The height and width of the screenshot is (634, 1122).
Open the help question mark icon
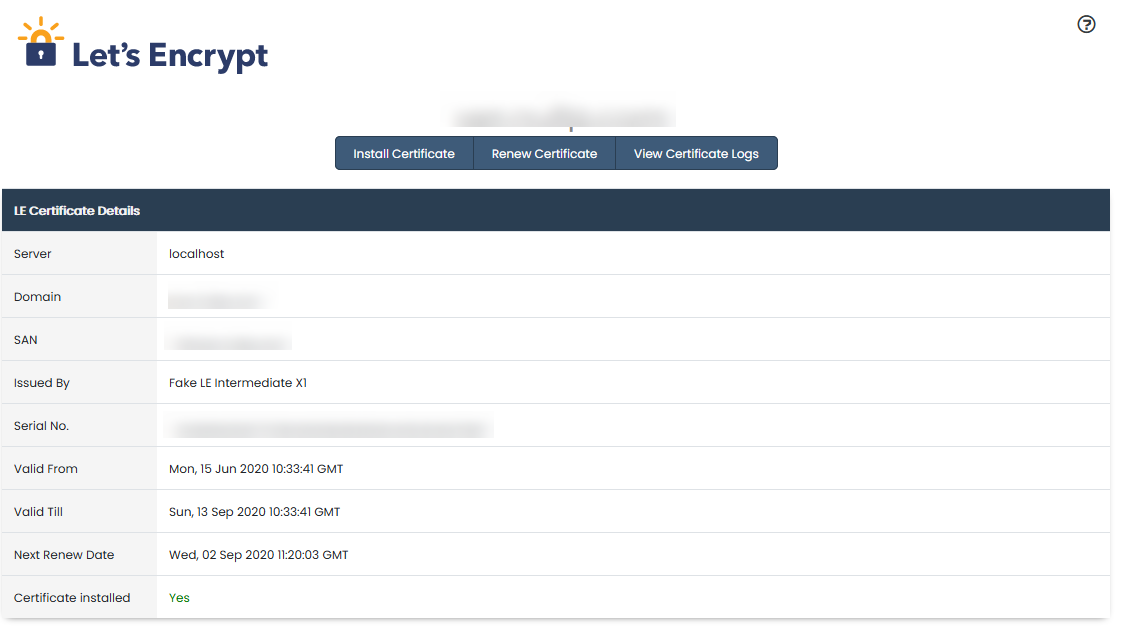1087,24
